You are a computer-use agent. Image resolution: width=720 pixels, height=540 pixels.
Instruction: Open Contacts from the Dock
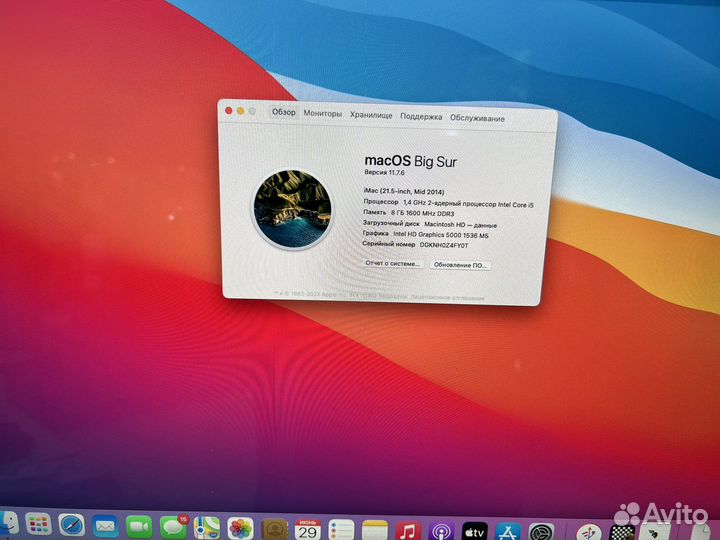tap(275, 529)
